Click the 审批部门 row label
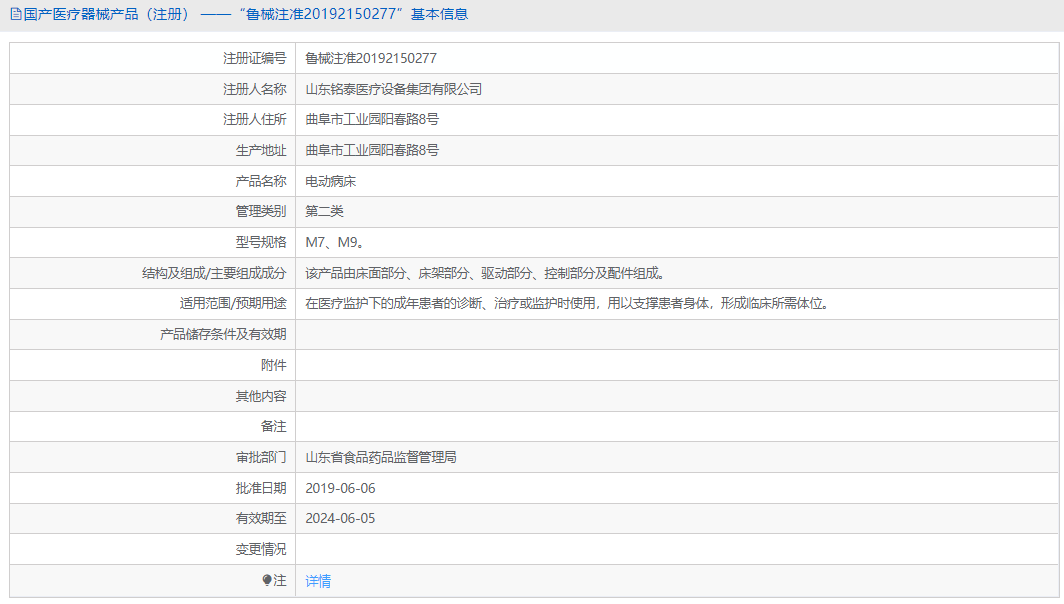1064x604 pixels. click(260, 457)
